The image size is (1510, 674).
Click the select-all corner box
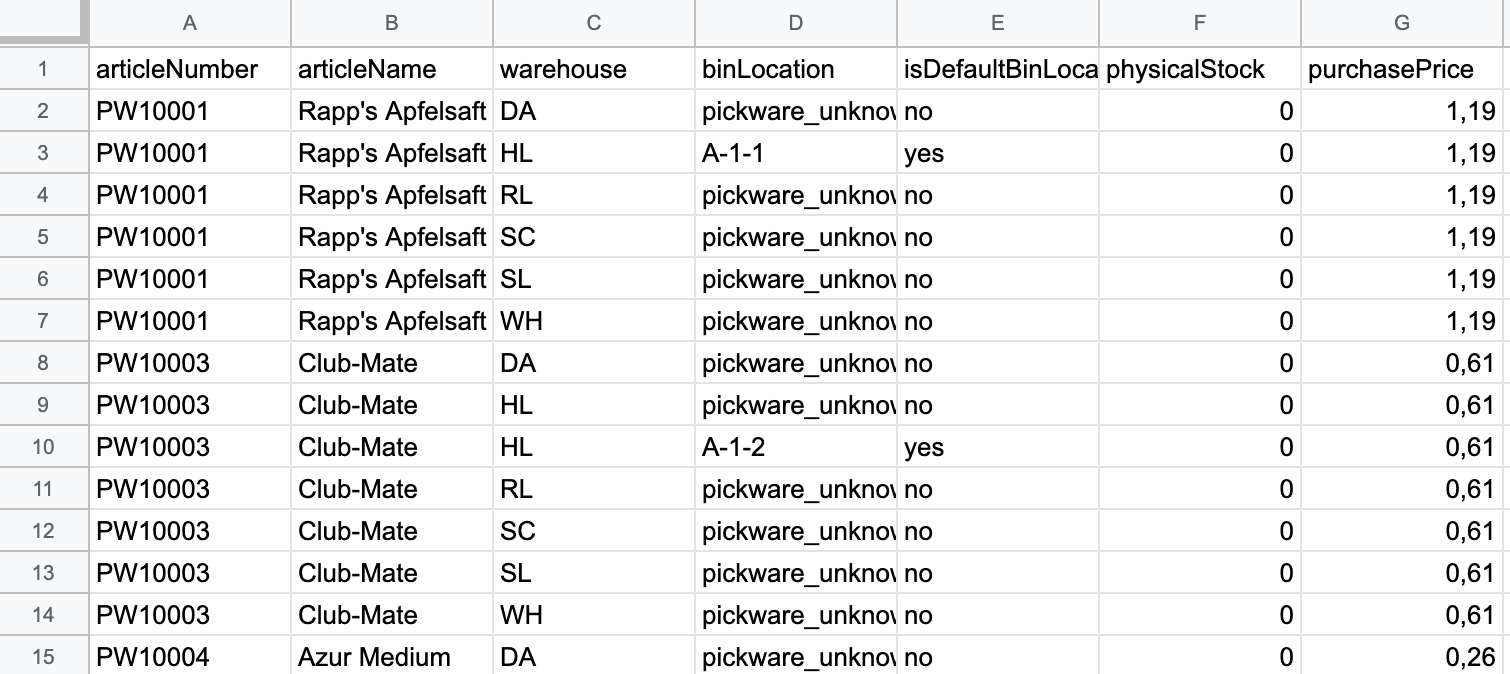44,22
